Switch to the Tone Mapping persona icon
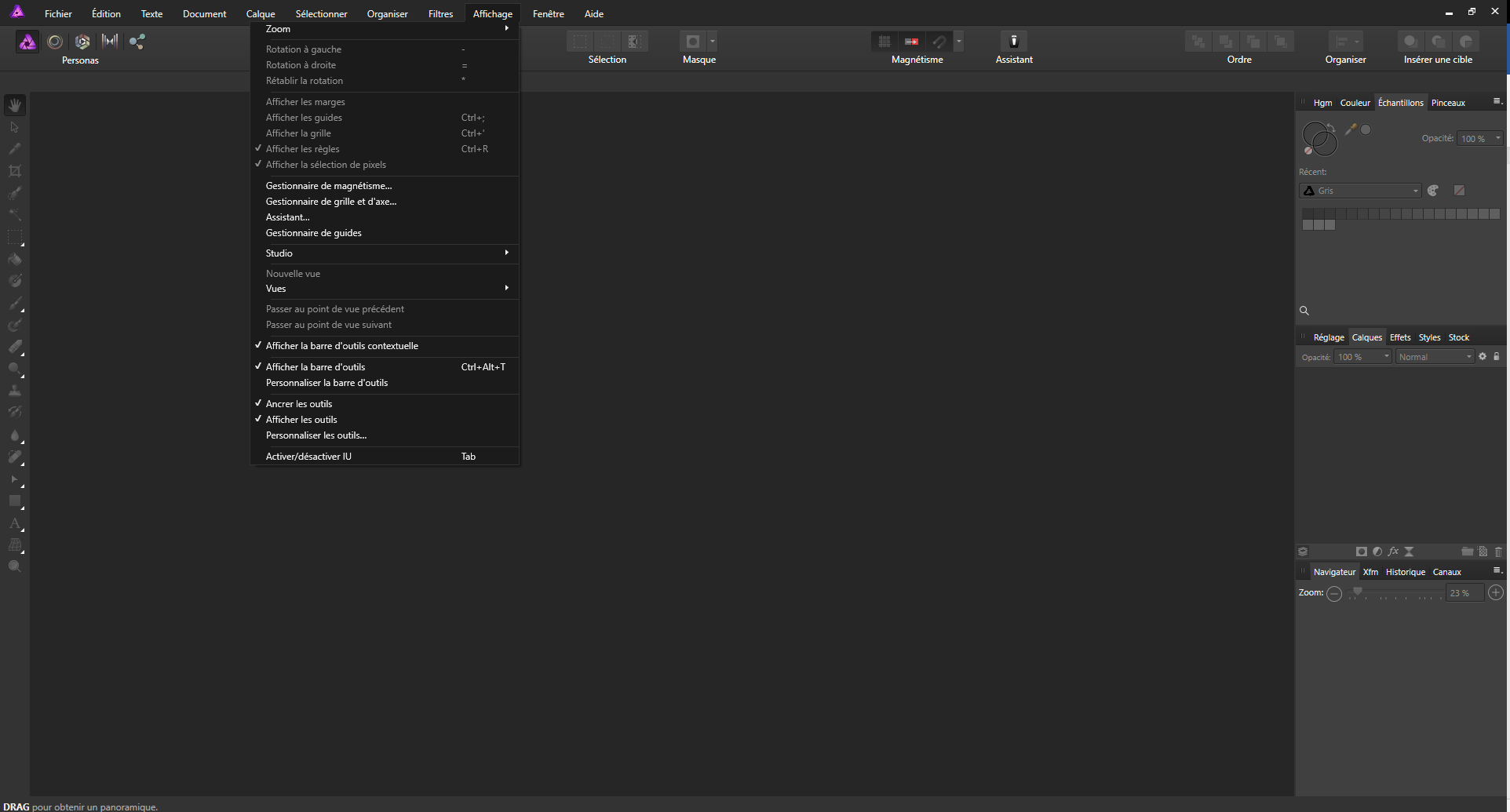This screenshot has width=1510, height=812. (110, 42)
